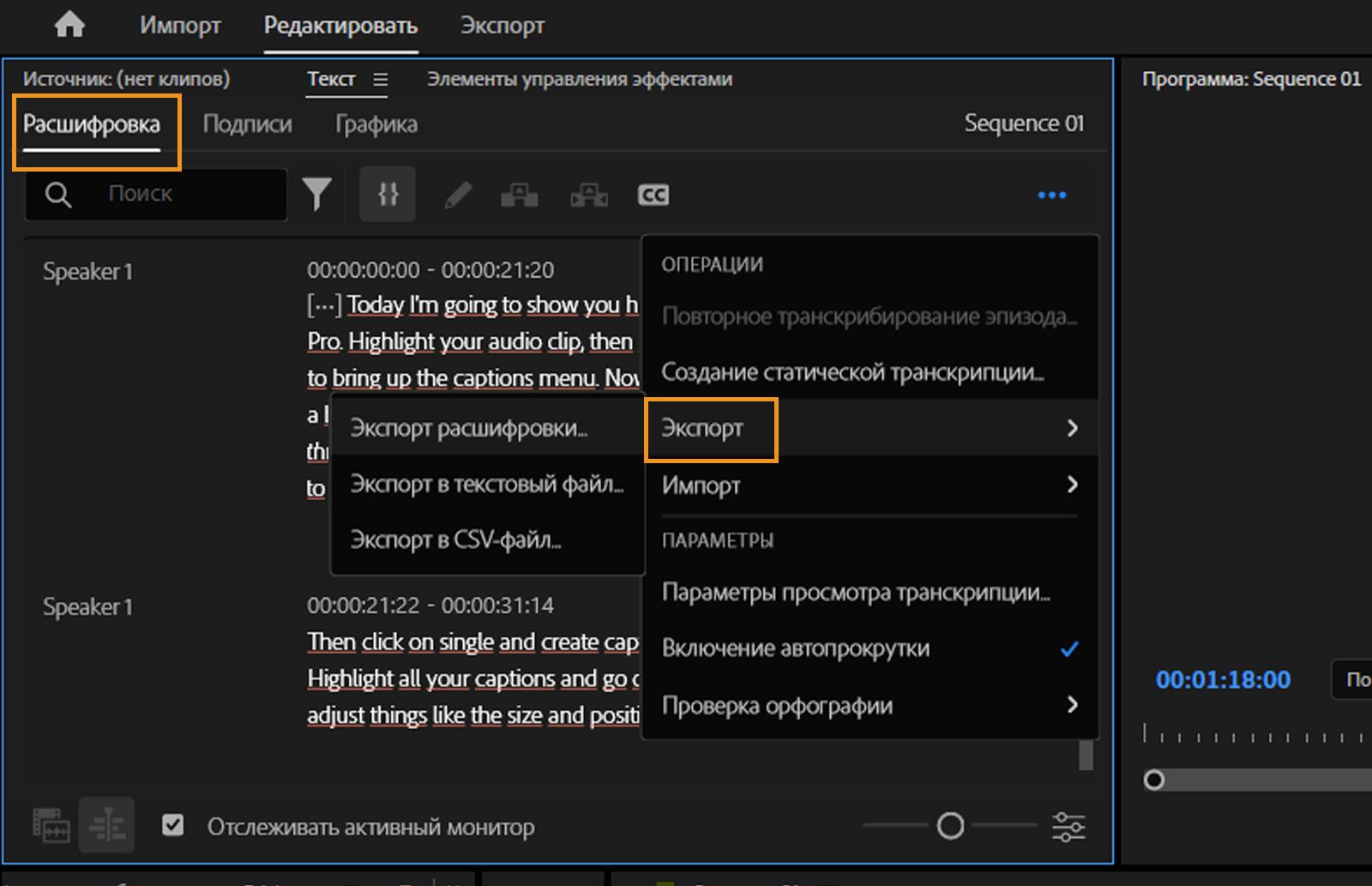Open the transcript view settings sliders icon
Viewport: 1372px width, 886px height.
click(x=1068, y=827)
